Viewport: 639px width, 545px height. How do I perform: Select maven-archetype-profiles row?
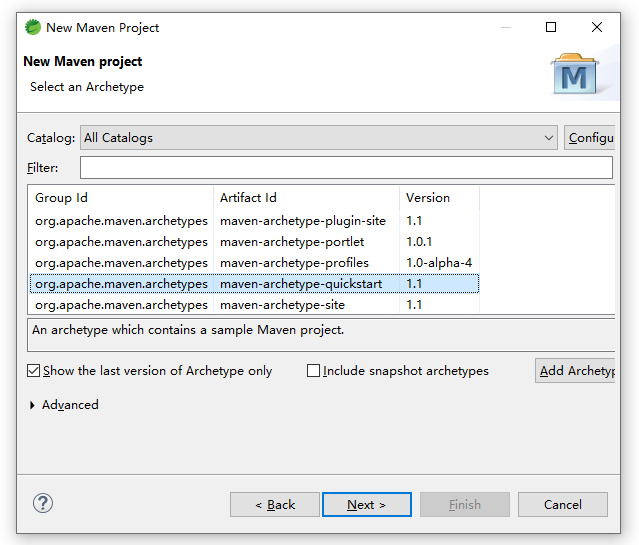254,263
